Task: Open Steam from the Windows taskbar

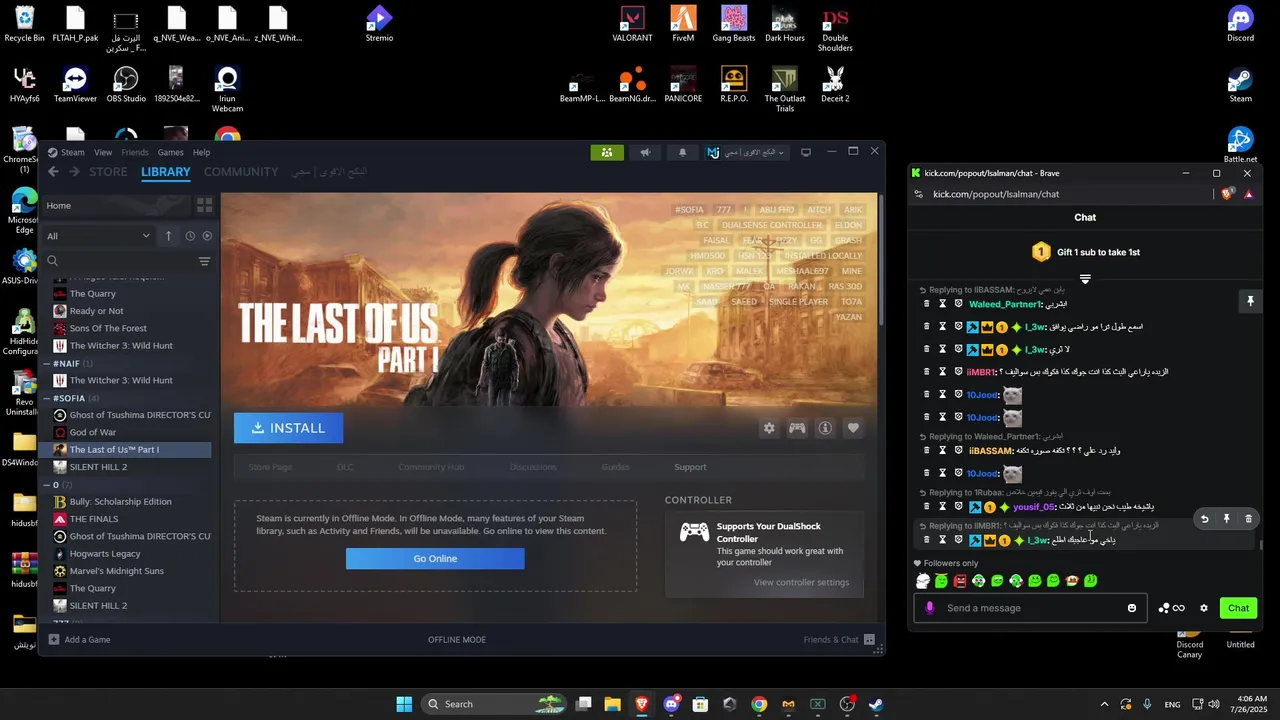Action: tap(876, 704)
